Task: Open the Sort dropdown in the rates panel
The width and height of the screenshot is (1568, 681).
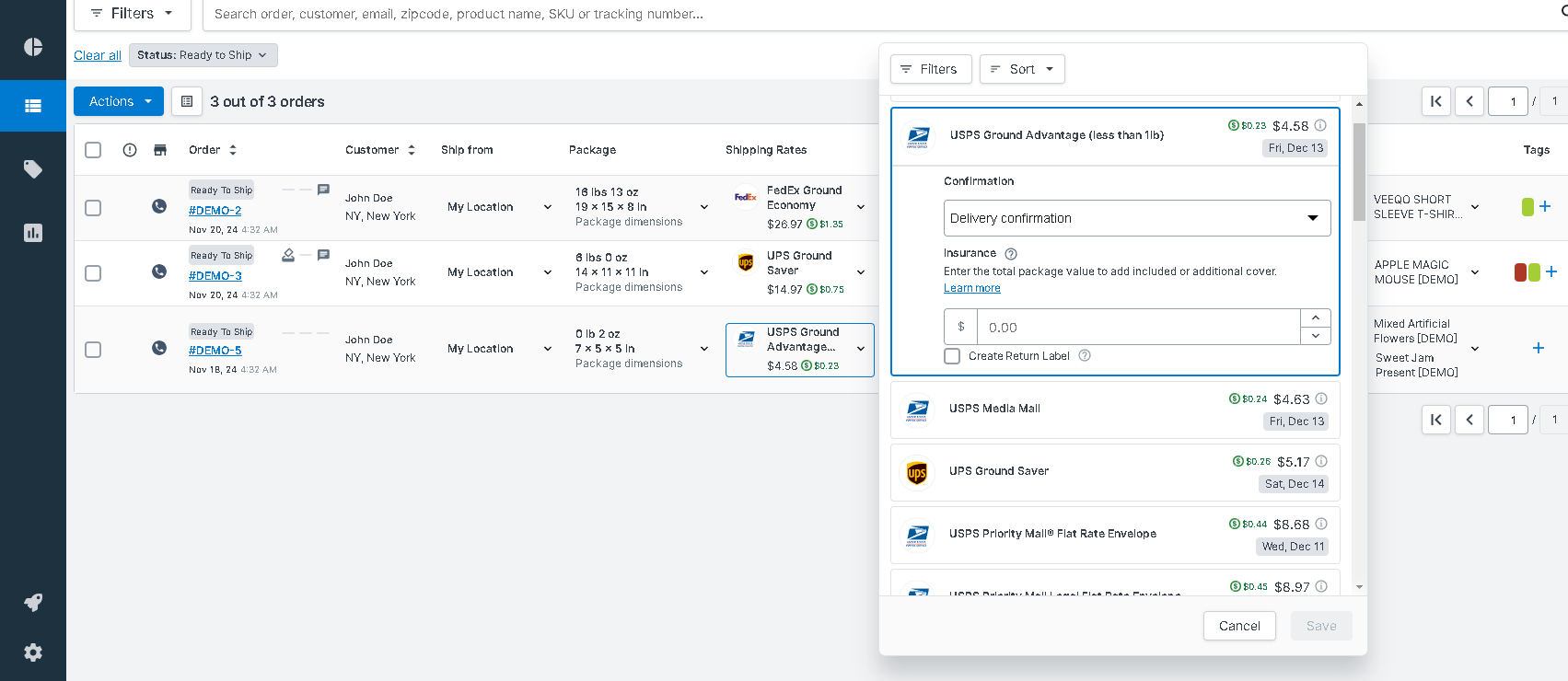Action: 1022,69
